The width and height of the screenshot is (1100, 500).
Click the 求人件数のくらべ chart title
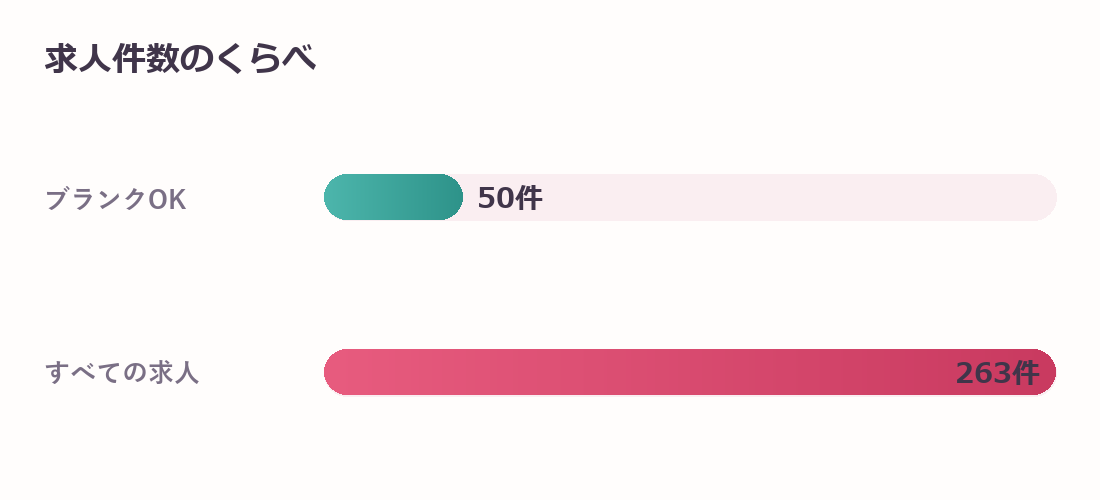(180, 59)
